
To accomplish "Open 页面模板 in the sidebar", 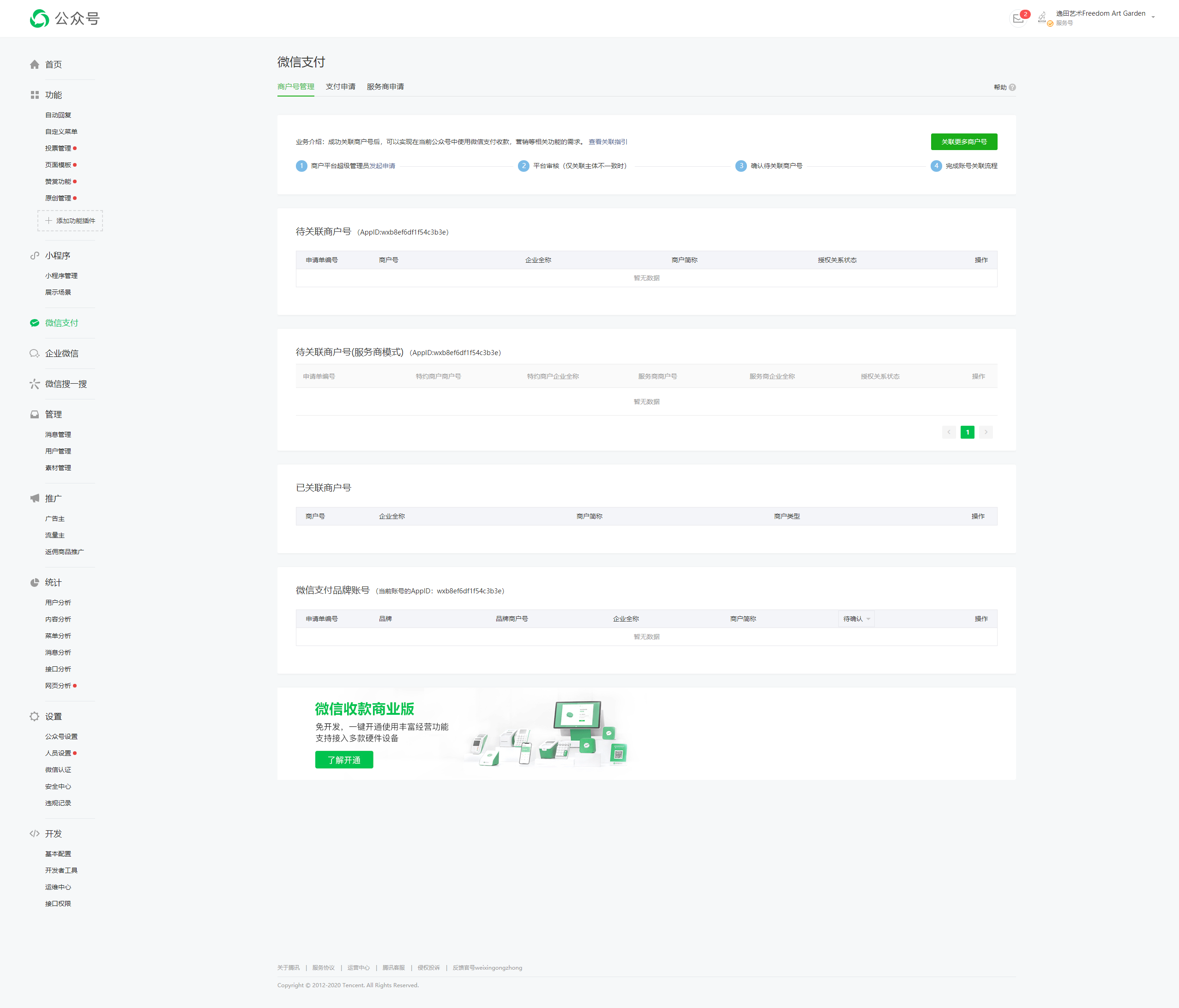I will pyautogui.click(x=58, y=165).
